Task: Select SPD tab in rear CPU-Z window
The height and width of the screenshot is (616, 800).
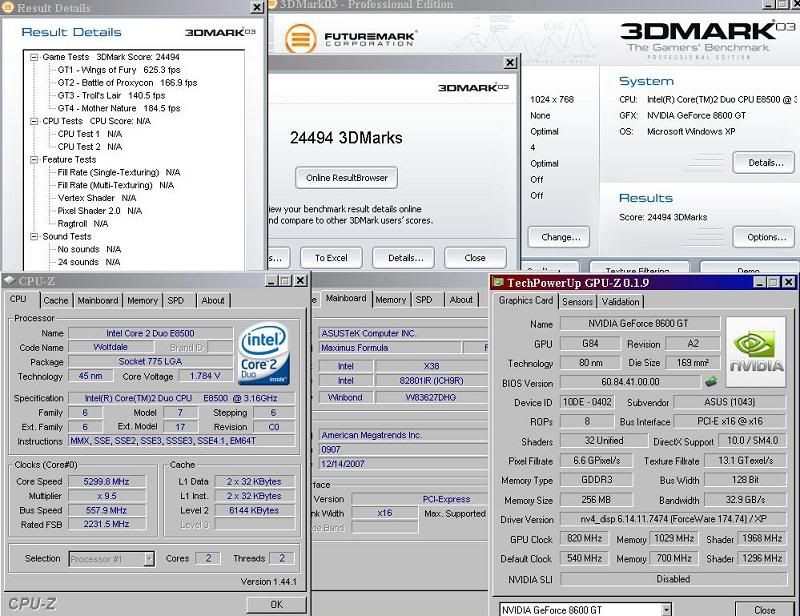Action: coord(424,300)
